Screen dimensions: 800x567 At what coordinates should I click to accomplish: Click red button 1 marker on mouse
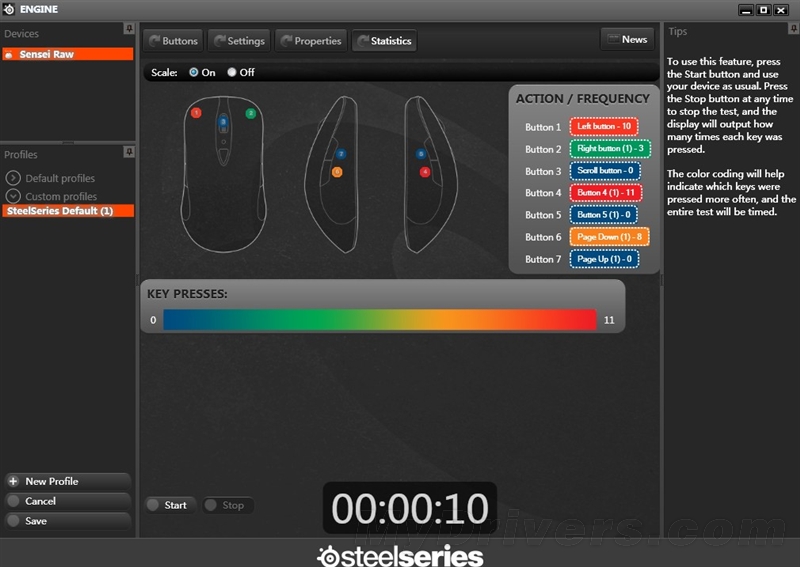coord(196,113)
